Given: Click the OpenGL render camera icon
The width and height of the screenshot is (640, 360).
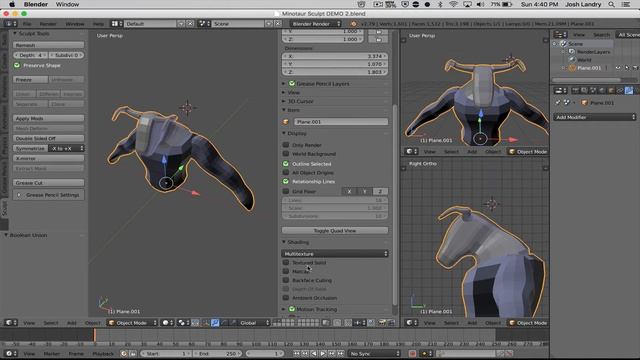Looking at the screenshot, I should click(x=382, y=322).
